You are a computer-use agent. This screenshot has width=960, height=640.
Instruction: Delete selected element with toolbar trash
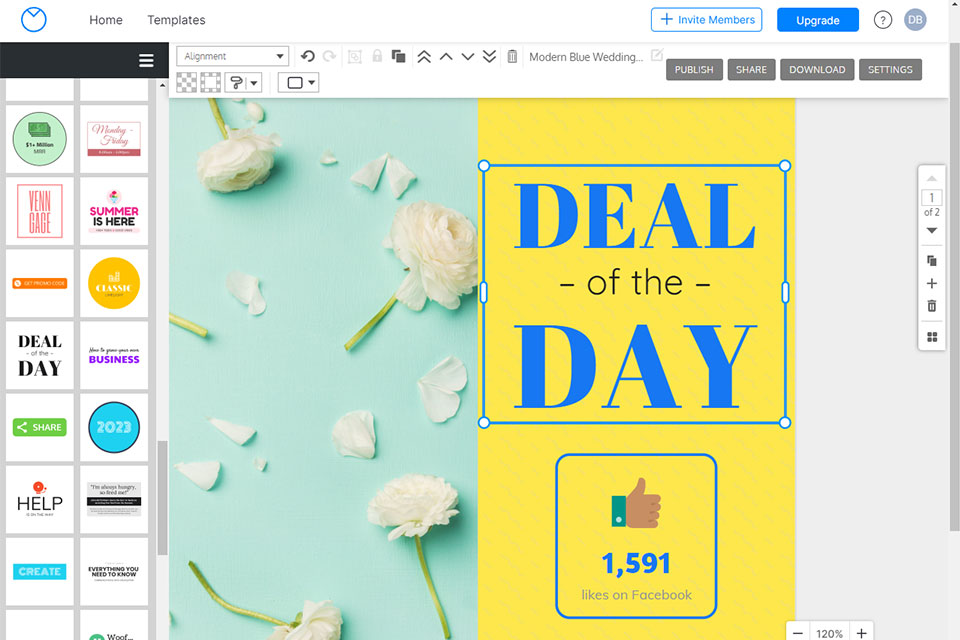pos(512,56)
